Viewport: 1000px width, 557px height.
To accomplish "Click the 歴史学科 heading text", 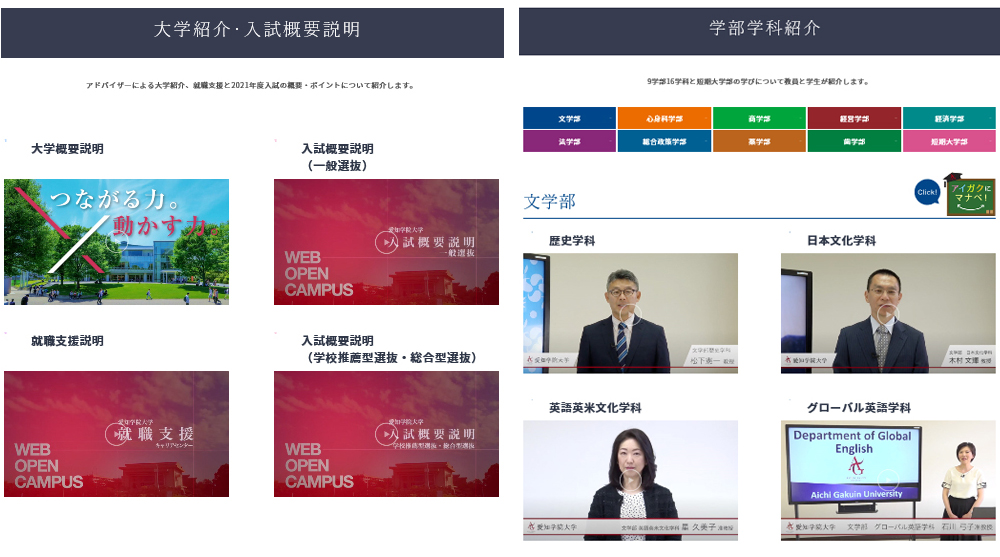I will click(572, 241).
